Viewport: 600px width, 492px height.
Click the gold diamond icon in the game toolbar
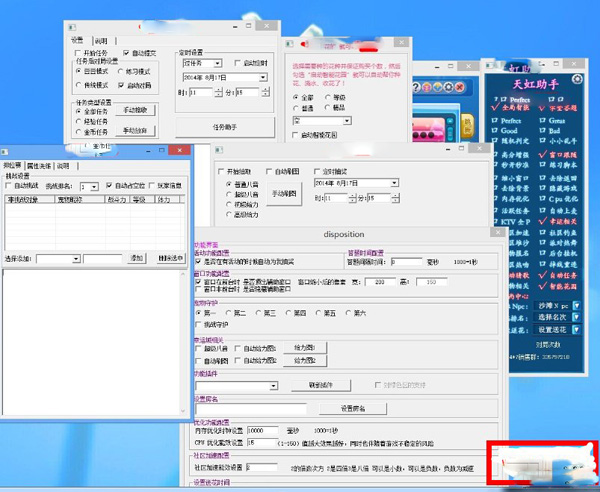pos(437,88)
